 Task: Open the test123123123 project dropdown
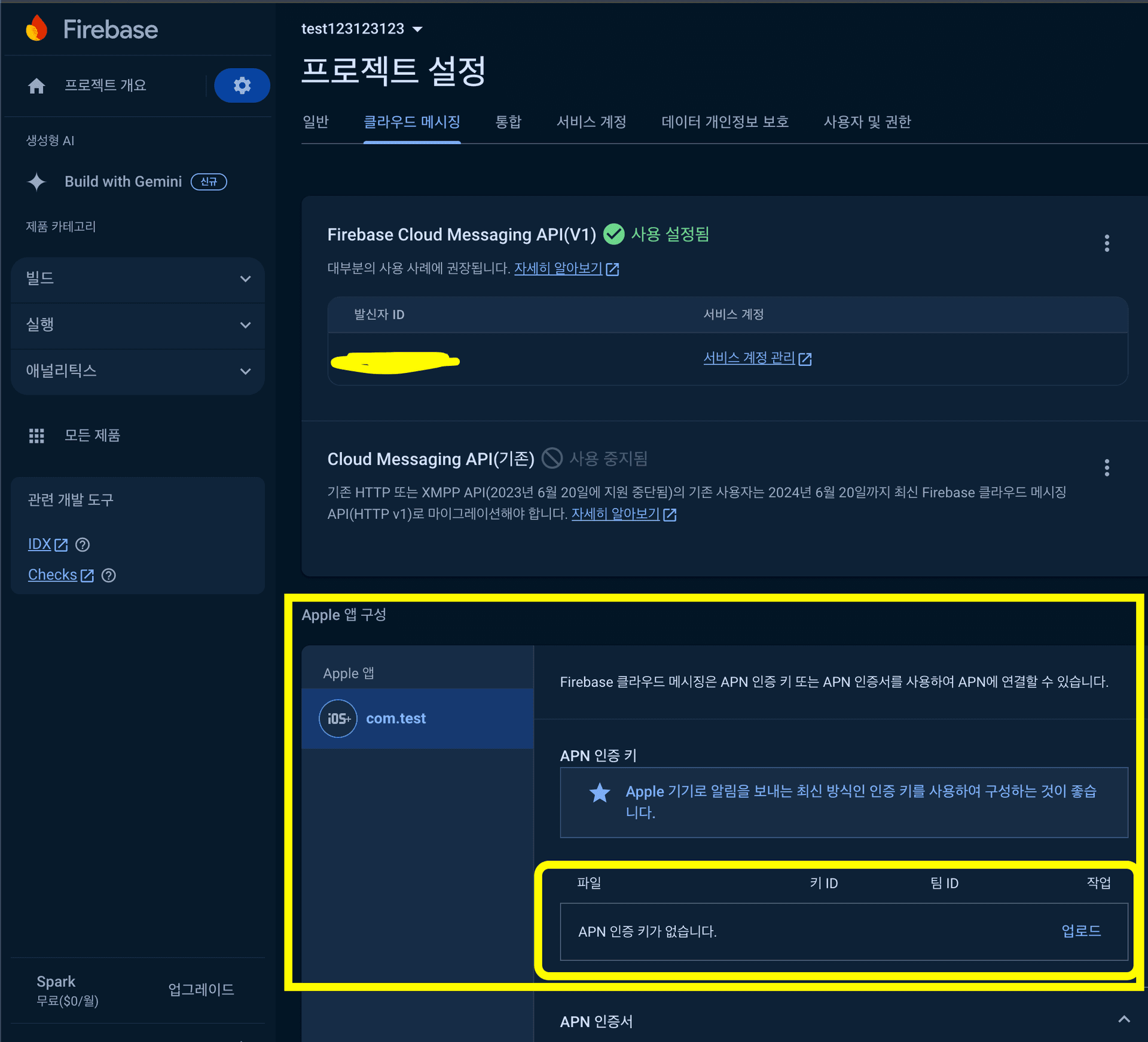[x=361, y=29]
